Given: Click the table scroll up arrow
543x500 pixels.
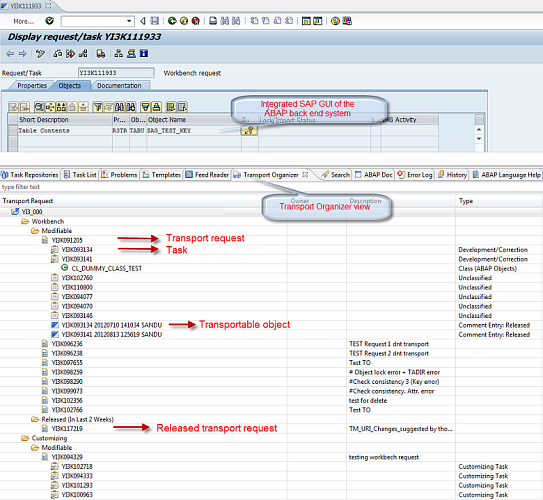Looking at the screenshot, I should pos(479,130).
